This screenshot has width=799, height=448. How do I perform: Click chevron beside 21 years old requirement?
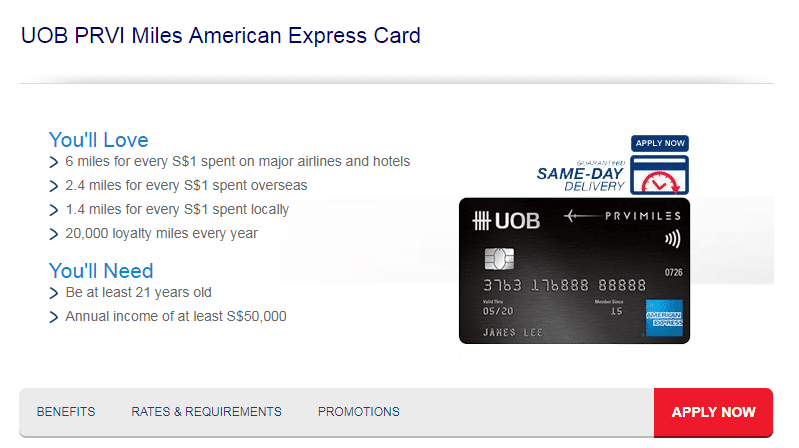(54, 293)
